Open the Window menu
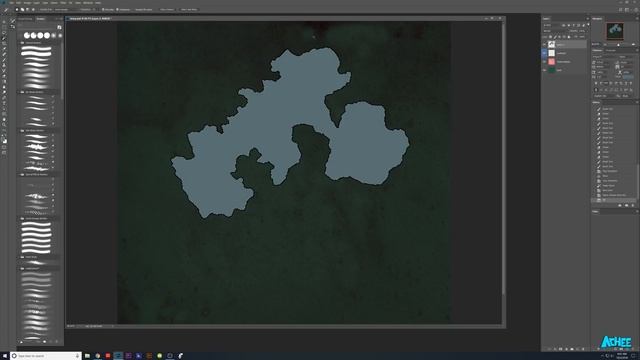The height and width of the screenshot is (360, 640). tap(88, 2)
